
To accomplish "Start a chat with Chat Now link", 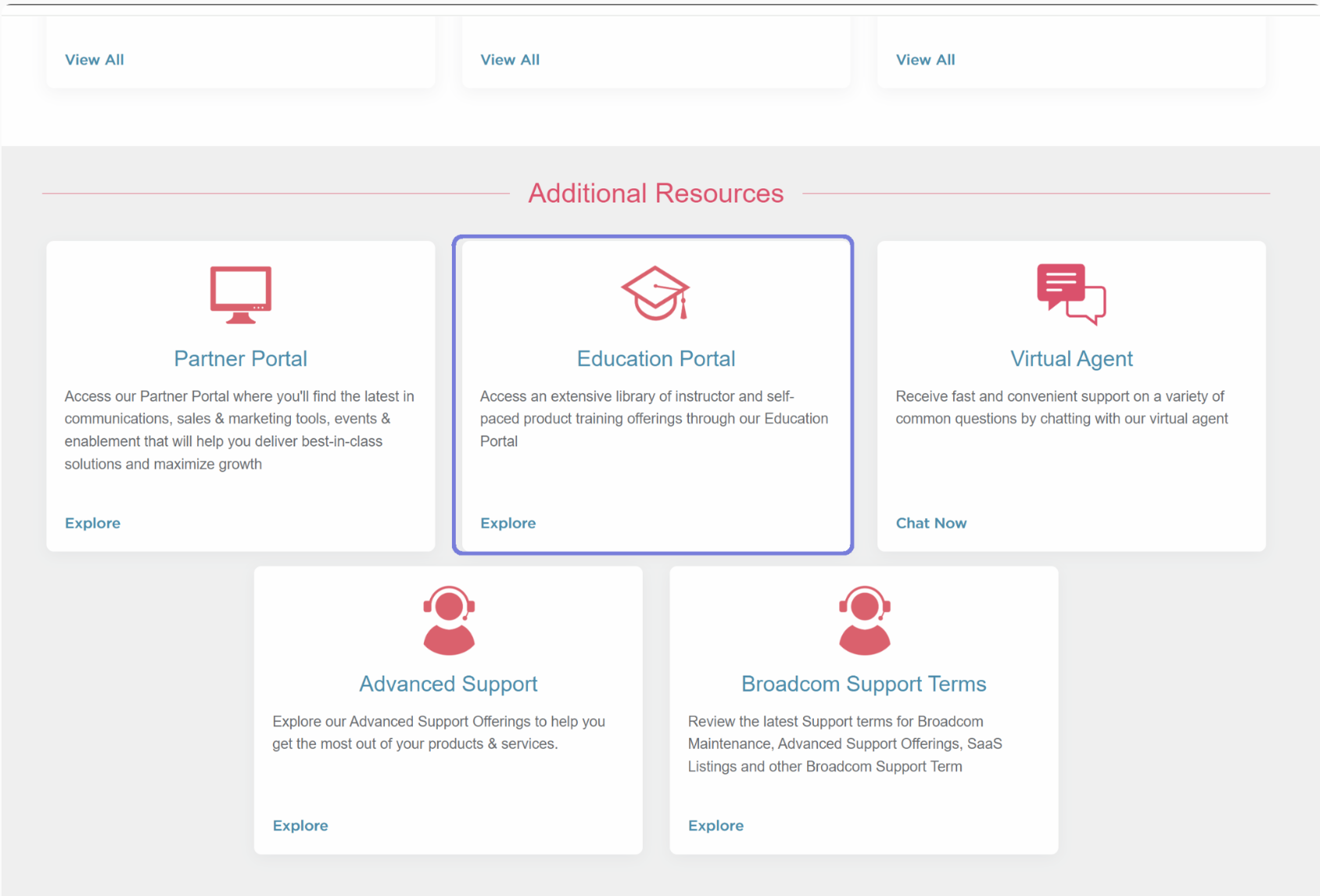I will click(931, 523).
